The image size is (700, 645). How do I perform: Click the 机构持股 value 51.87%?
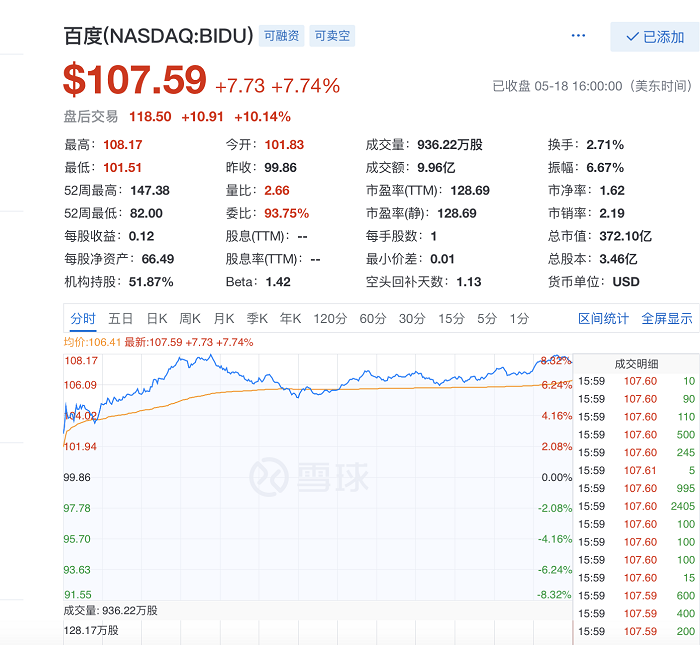[151, 282]
